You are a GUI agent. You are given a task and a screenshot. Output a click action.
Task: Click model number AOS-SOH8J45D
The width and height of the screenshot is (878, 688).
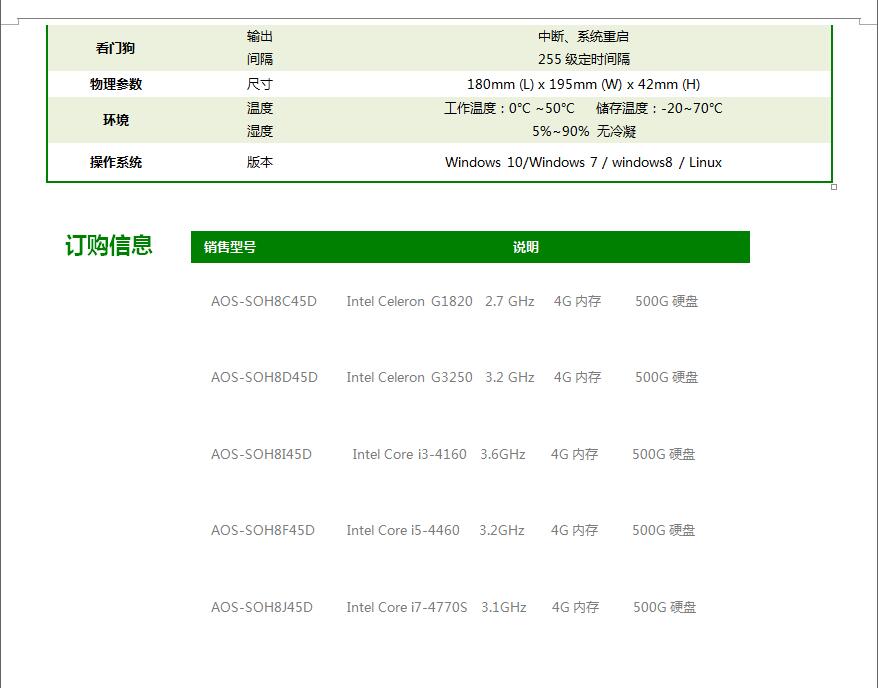coord(261,607)
